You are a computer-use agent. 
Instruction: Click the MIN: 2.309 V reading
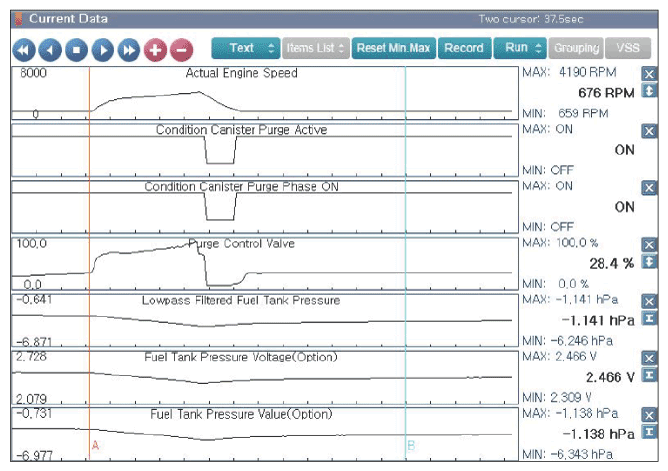coord(557,397)
